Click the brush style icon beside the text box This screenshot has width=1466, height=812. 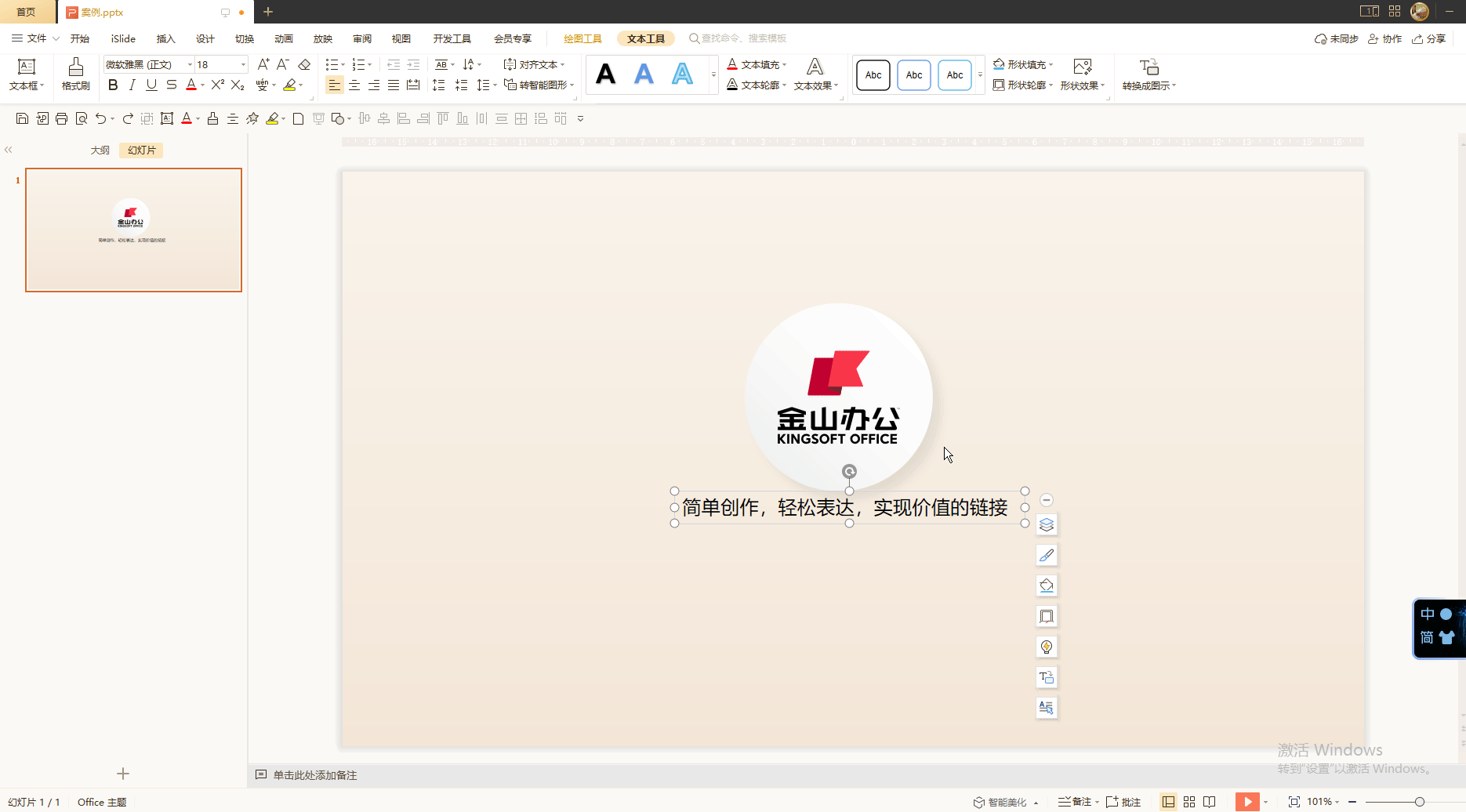point(1047,555)
